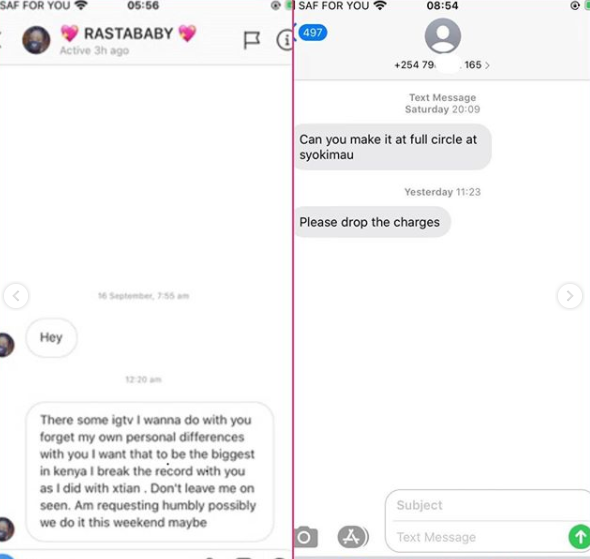Open the info icon beside the flag
The width and height of the screenshot is (590, 559).
[x=284, y=39]
